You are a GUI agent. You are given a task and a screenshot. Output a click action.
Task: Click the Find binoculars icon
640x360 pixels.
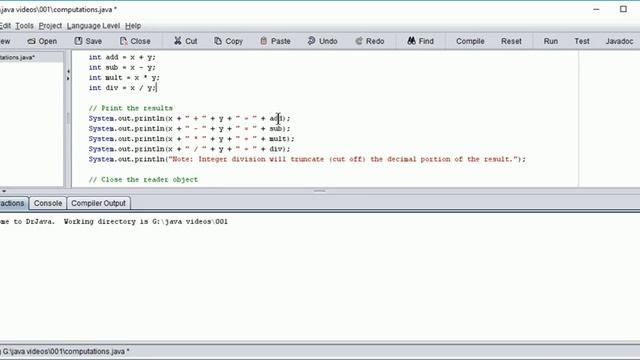click(x=411, y=41)
